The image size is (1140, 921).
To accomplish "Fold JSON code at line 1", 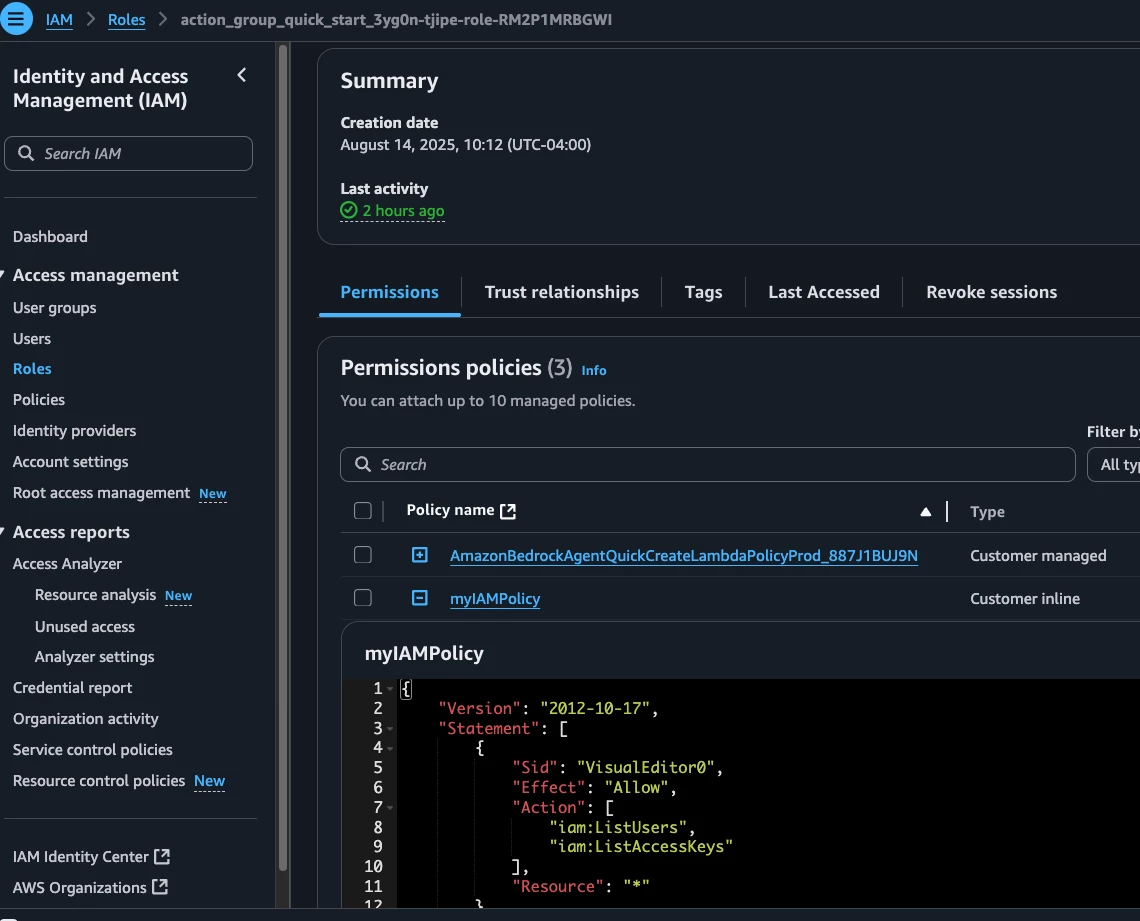I will [x=390, y=688].
